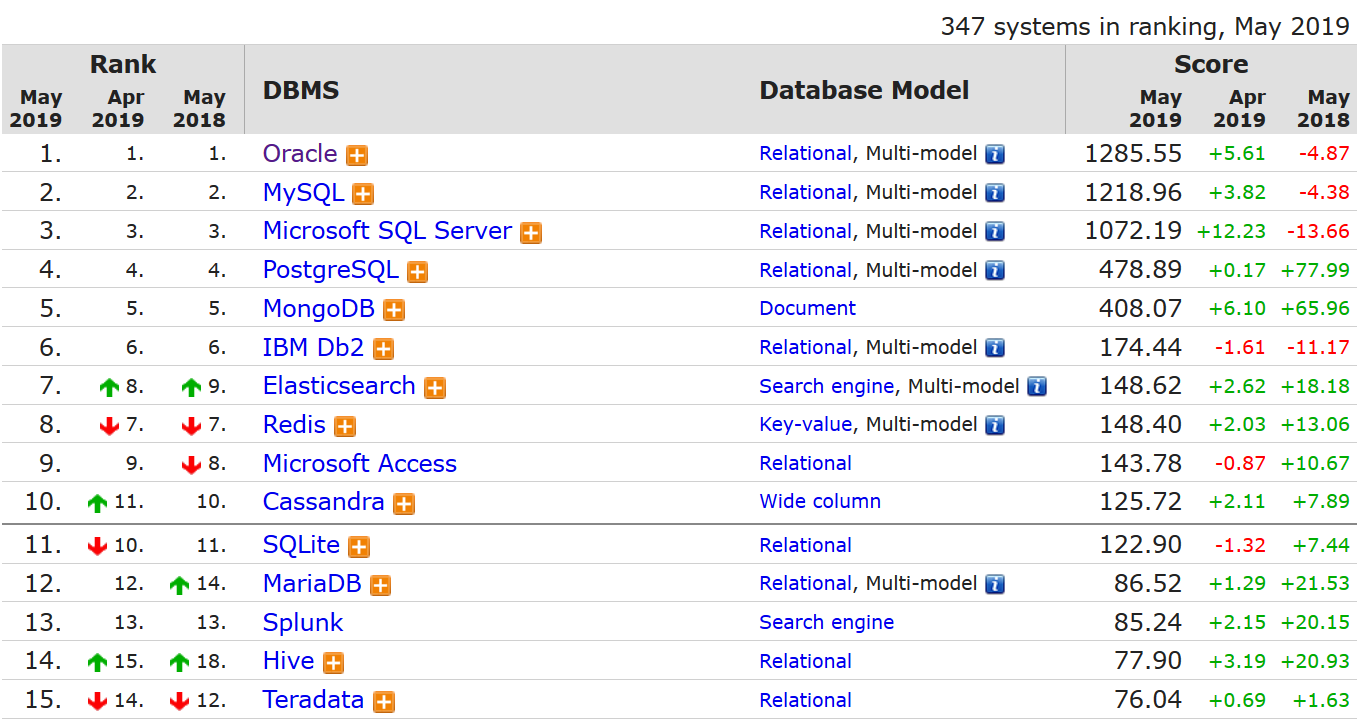This screenshot has height=727, width=1371.
Task: Open the MongoDB link
Action: [x=319, y=308]
